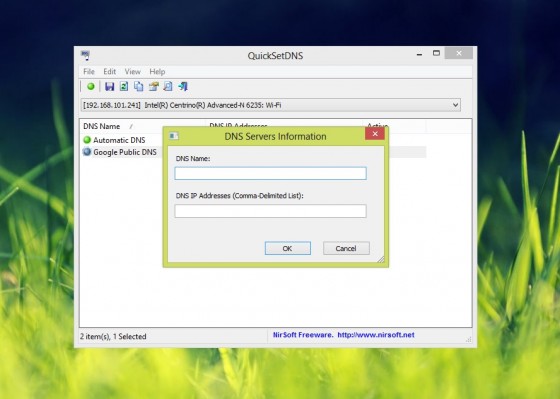Click OK in DNS Servers Information dialog

click(288, 248)
